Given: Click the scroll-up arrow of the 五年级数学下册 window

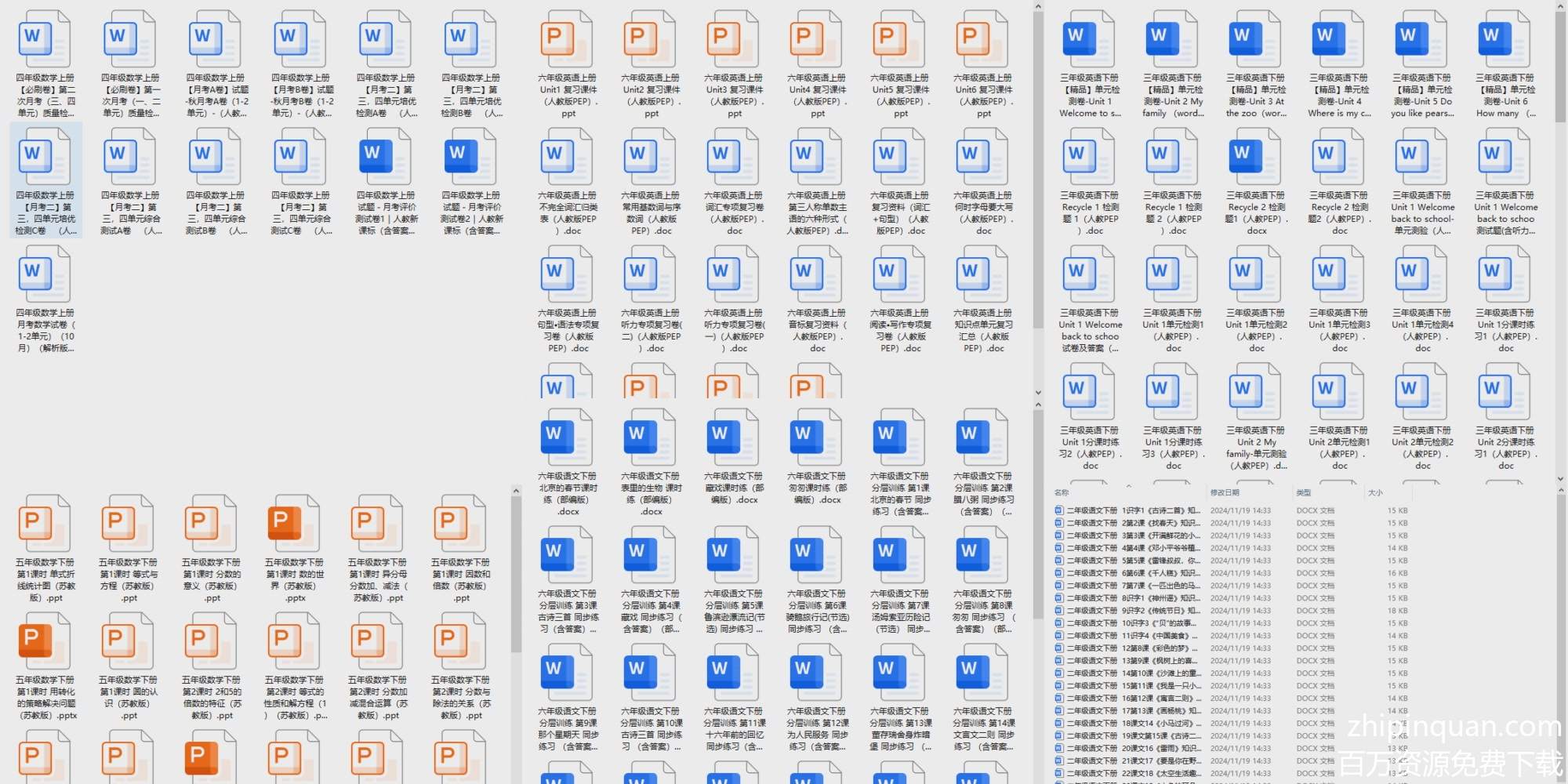Looking at the screenshot, I should [516, 492].
